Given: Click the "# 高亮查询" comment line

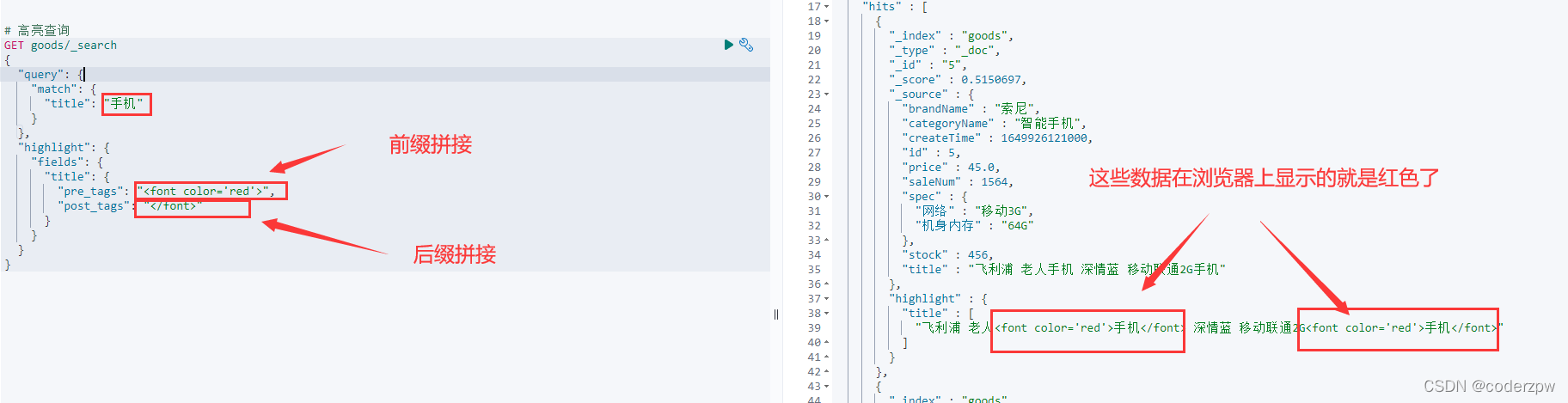Looking at the screenshot, I should coord(37,31).
